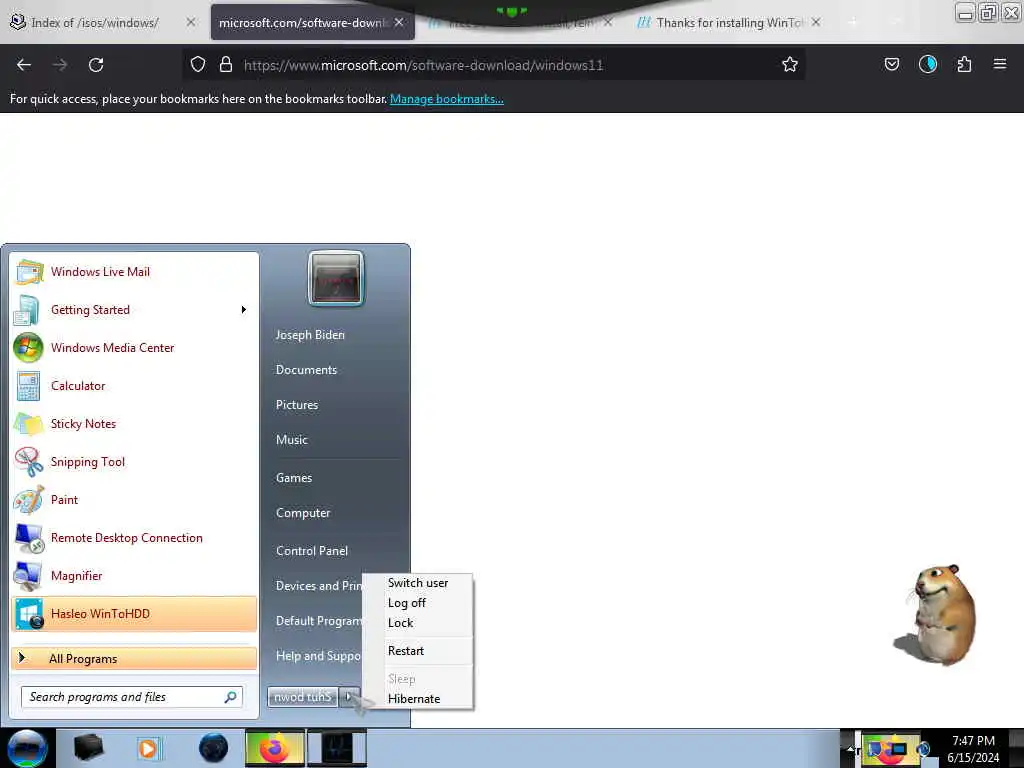Open Windows Media Center
This screenshot has height=768, width=1024.
point(134,347)
